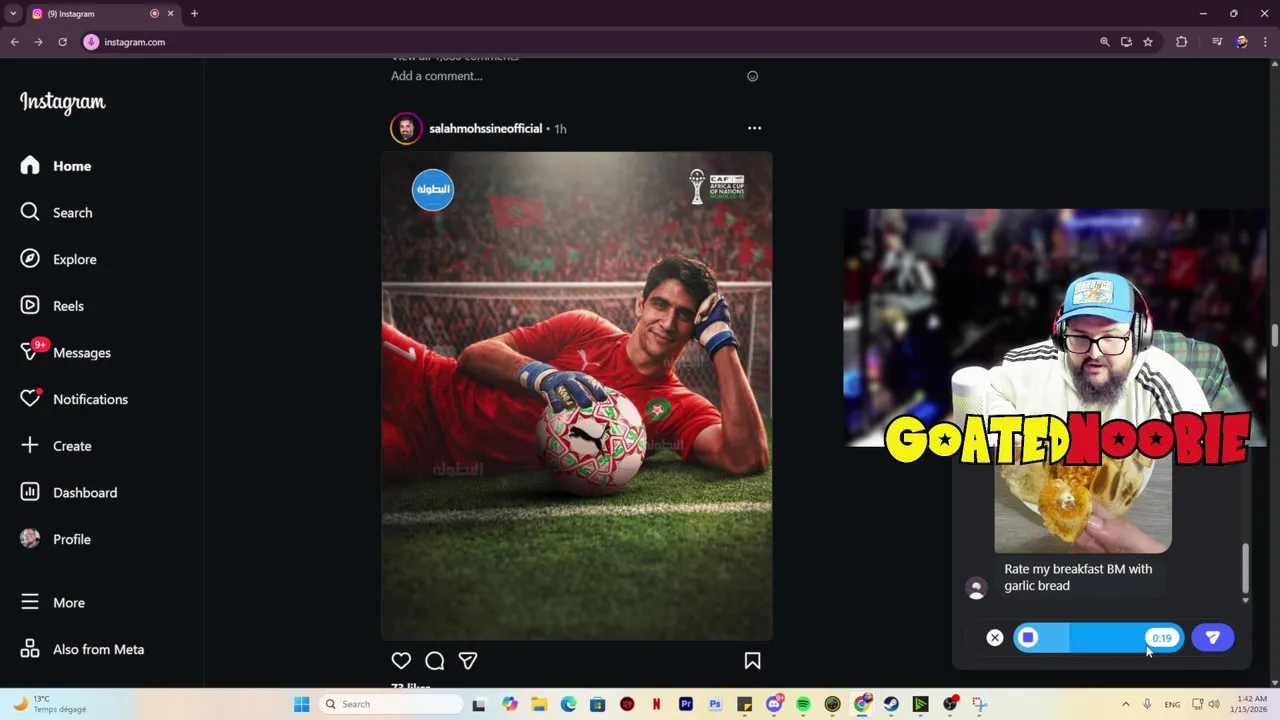
Task: Open the site information icon beside instagram.com
Action: [91, 42]
